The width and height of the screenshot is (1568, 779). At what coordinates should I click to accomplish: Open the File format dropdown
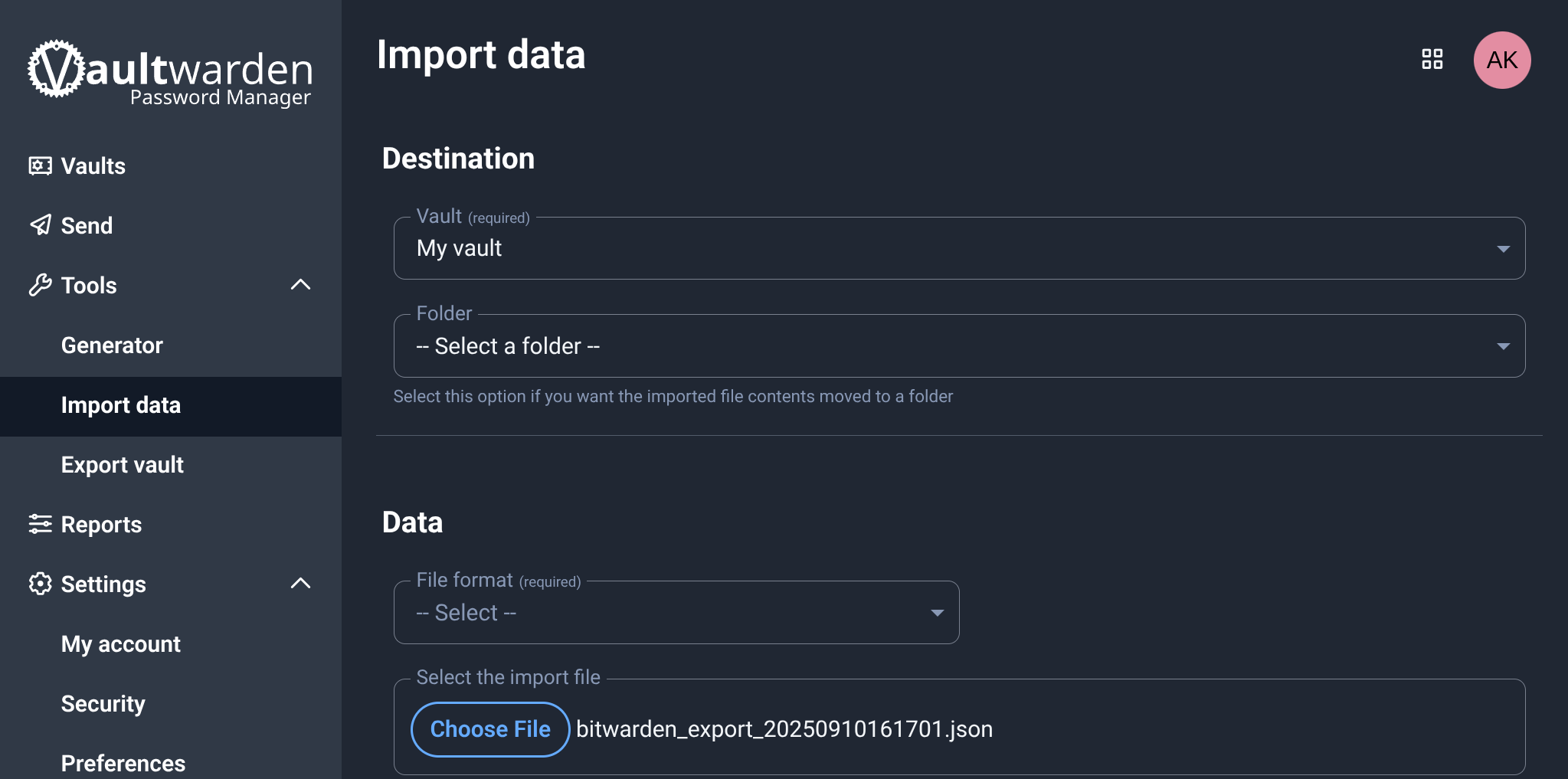[x=676, y=613]
